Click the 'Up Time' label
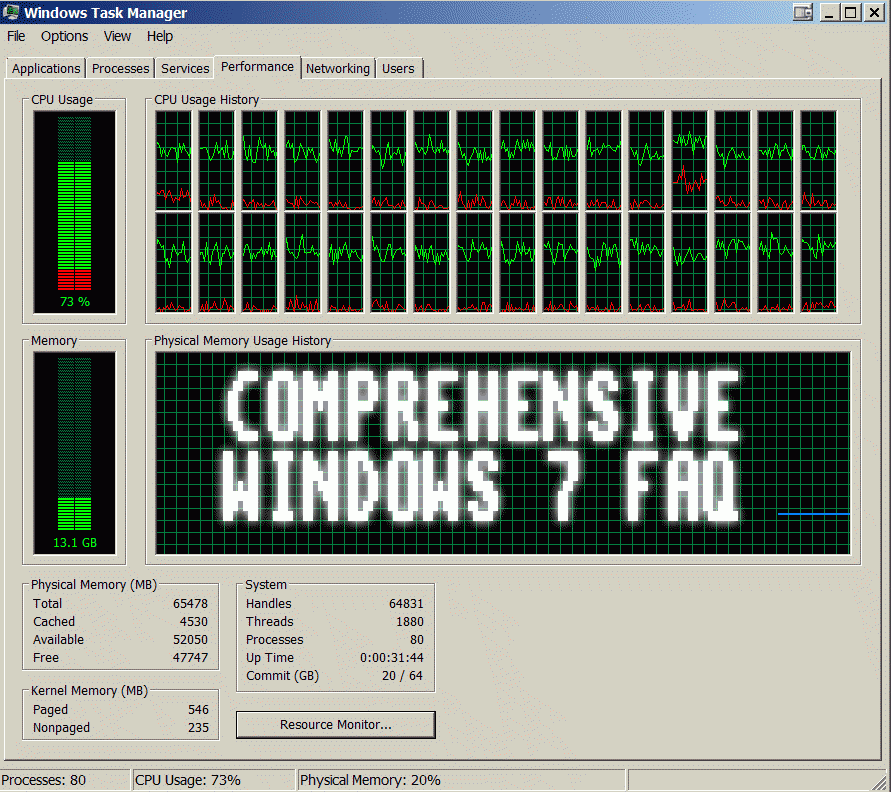Image resolution: width=891 pixels, height=792 pixels. point(270,658)
